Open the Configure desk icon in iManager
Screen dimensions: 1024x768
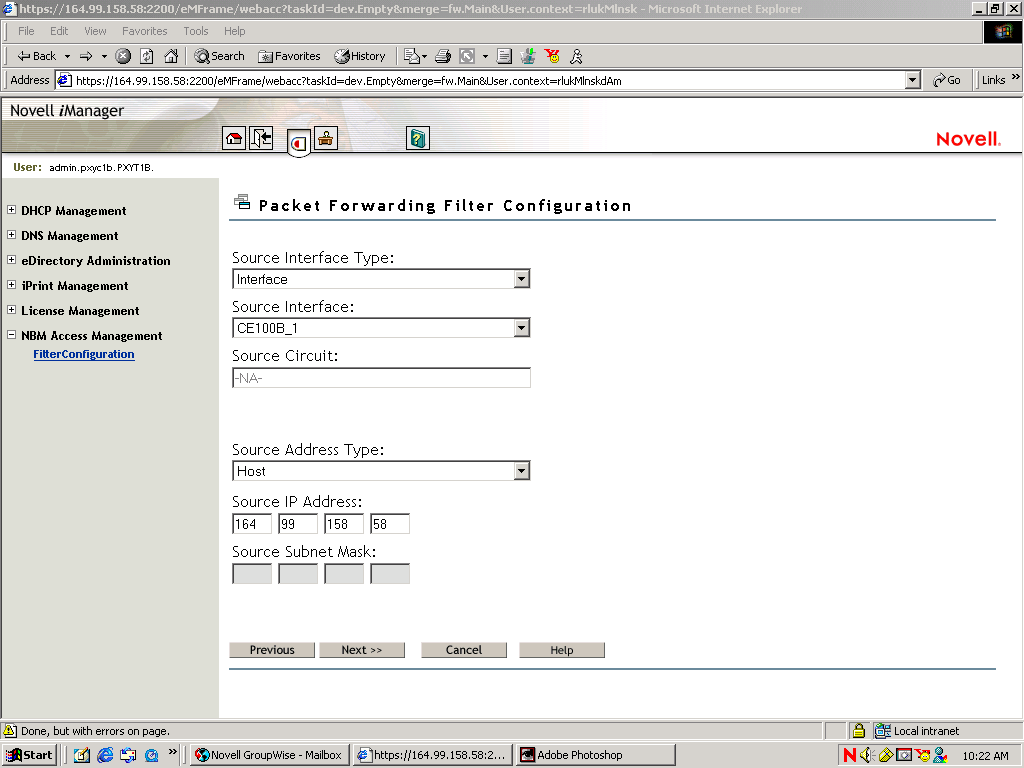(x=326, y=138)
